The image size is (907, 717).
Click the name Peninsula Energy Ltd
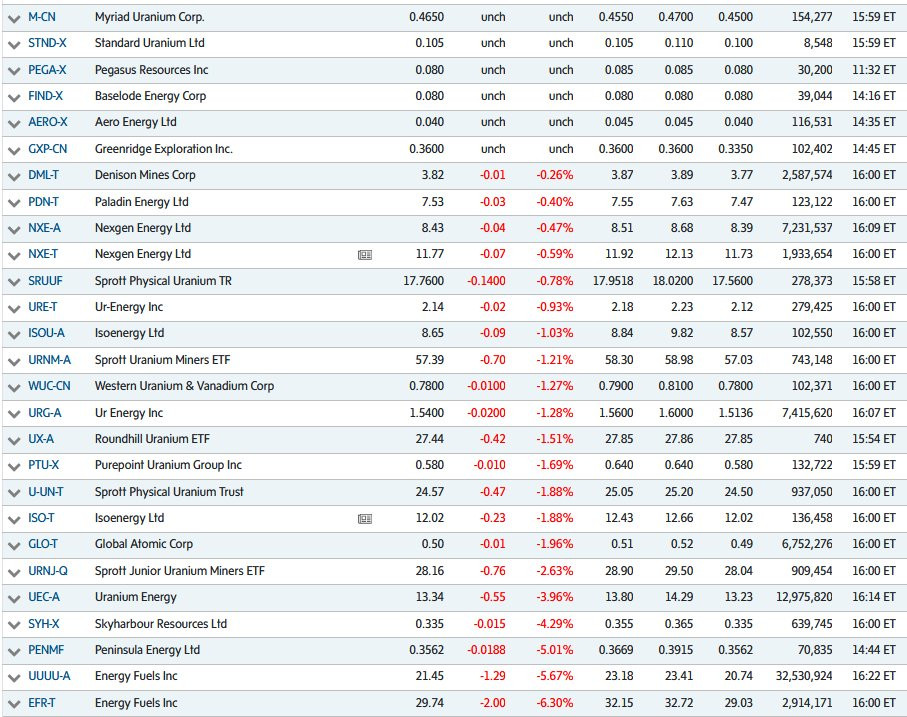click(x=148, y=650)
